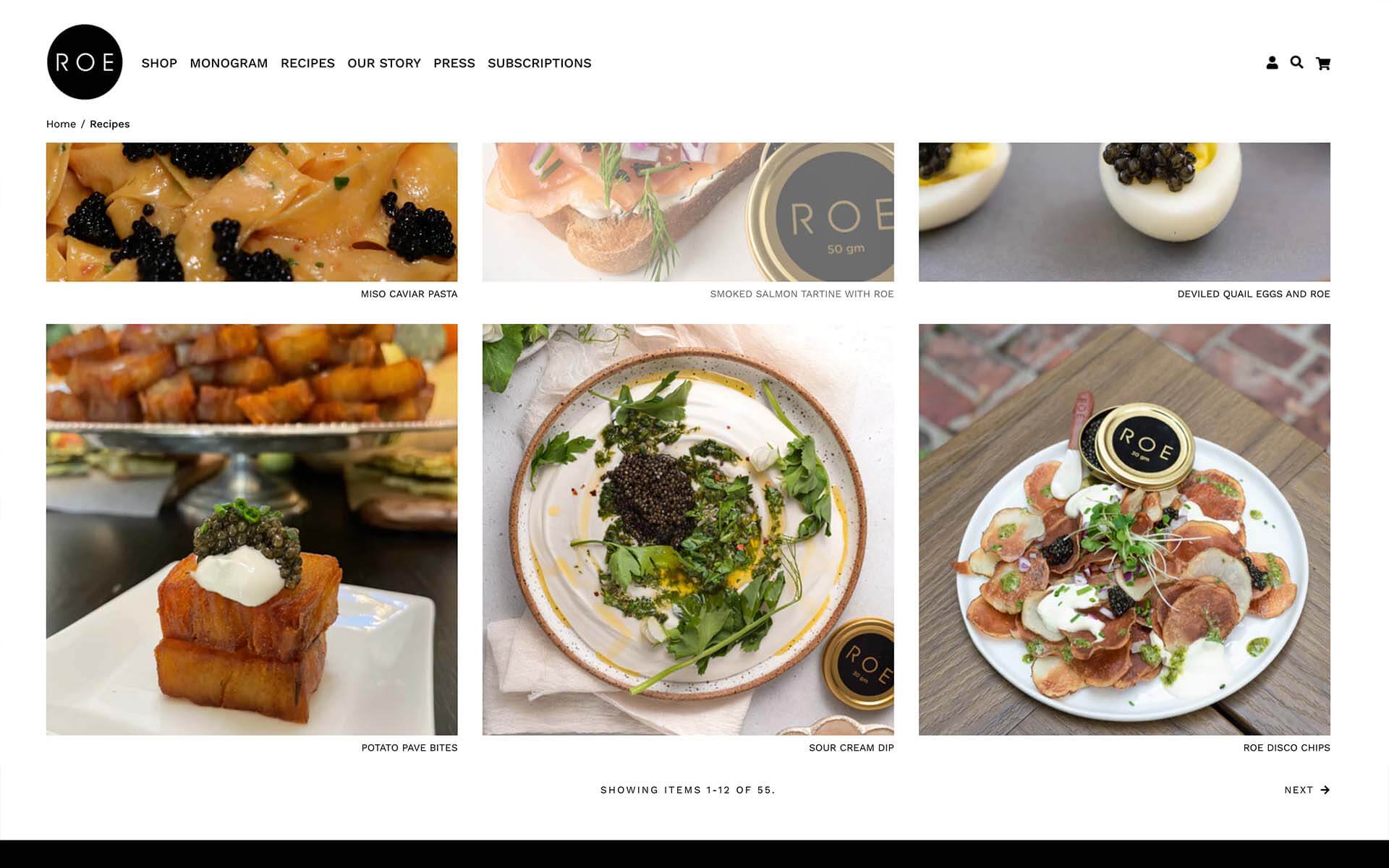Viewport: 1389px width, 868px height.
Task: Select Recipes in the navigation bar
Action: (307, 63)
